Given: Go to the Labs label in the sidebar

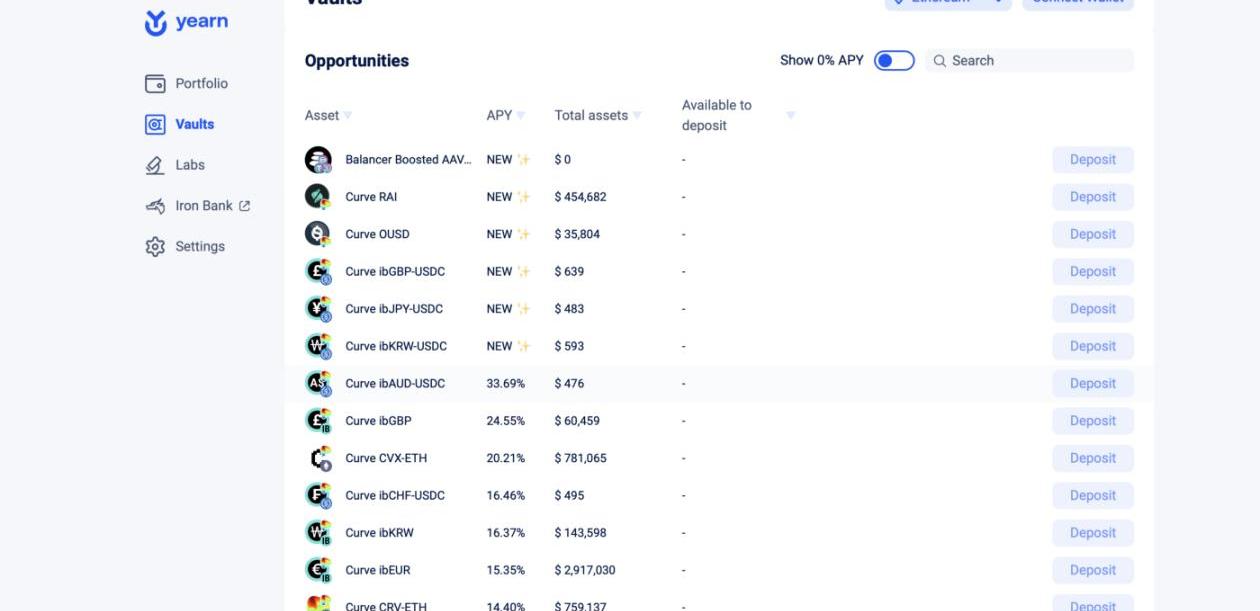Looking at the screenshot, I should coord(190,166).
